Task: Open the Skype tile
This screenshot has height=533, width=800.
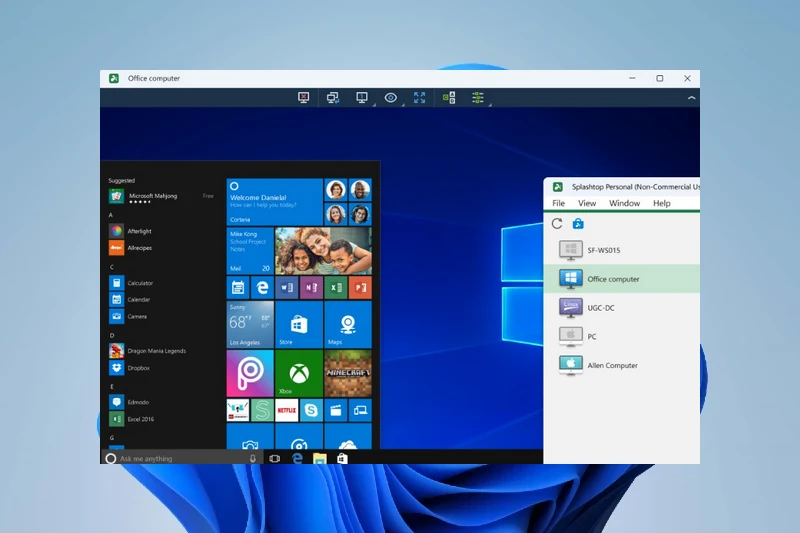Action: pos(311,410)
